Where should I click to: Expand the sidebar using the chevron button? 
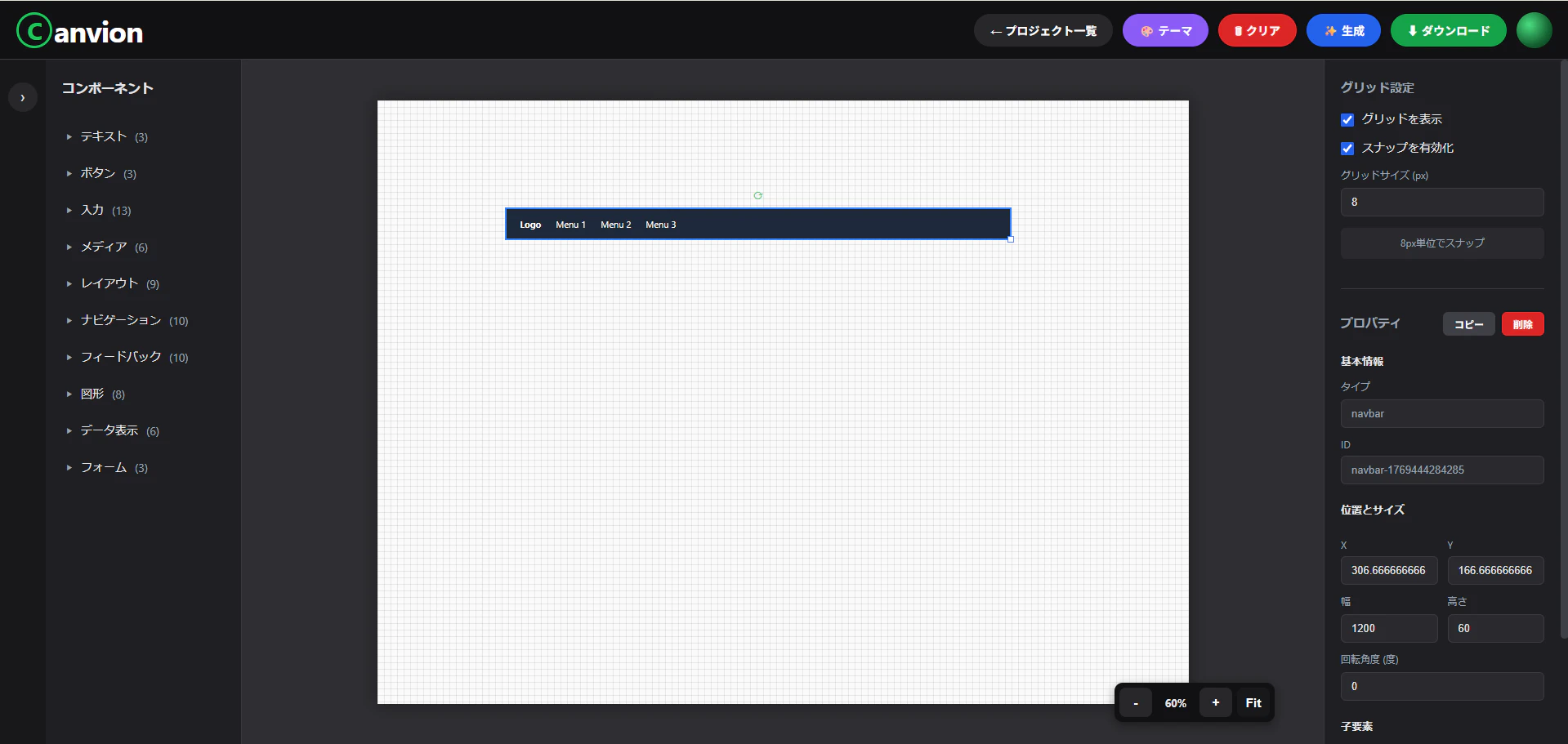click(x=23, y=97)
